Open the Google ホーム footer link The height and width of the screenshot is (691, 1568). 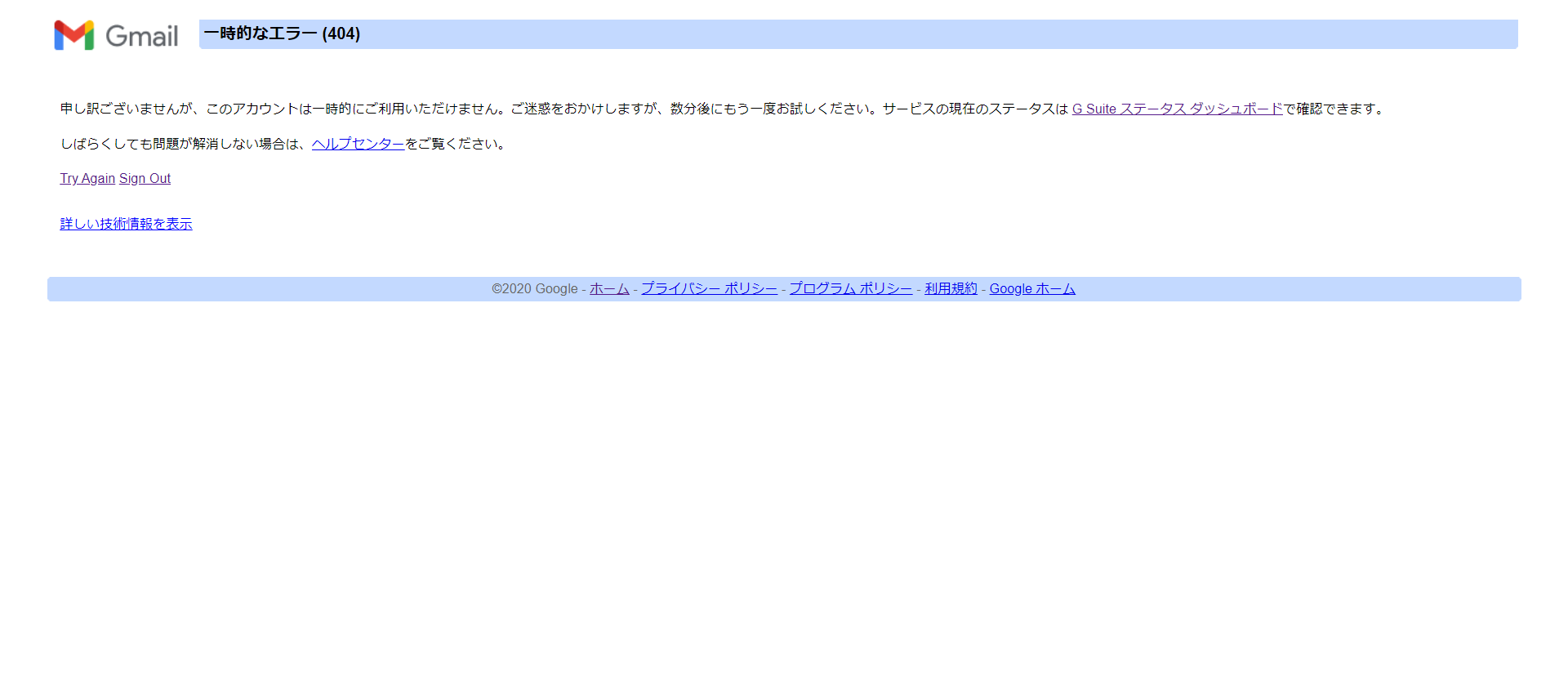(x=1032, y=288)
